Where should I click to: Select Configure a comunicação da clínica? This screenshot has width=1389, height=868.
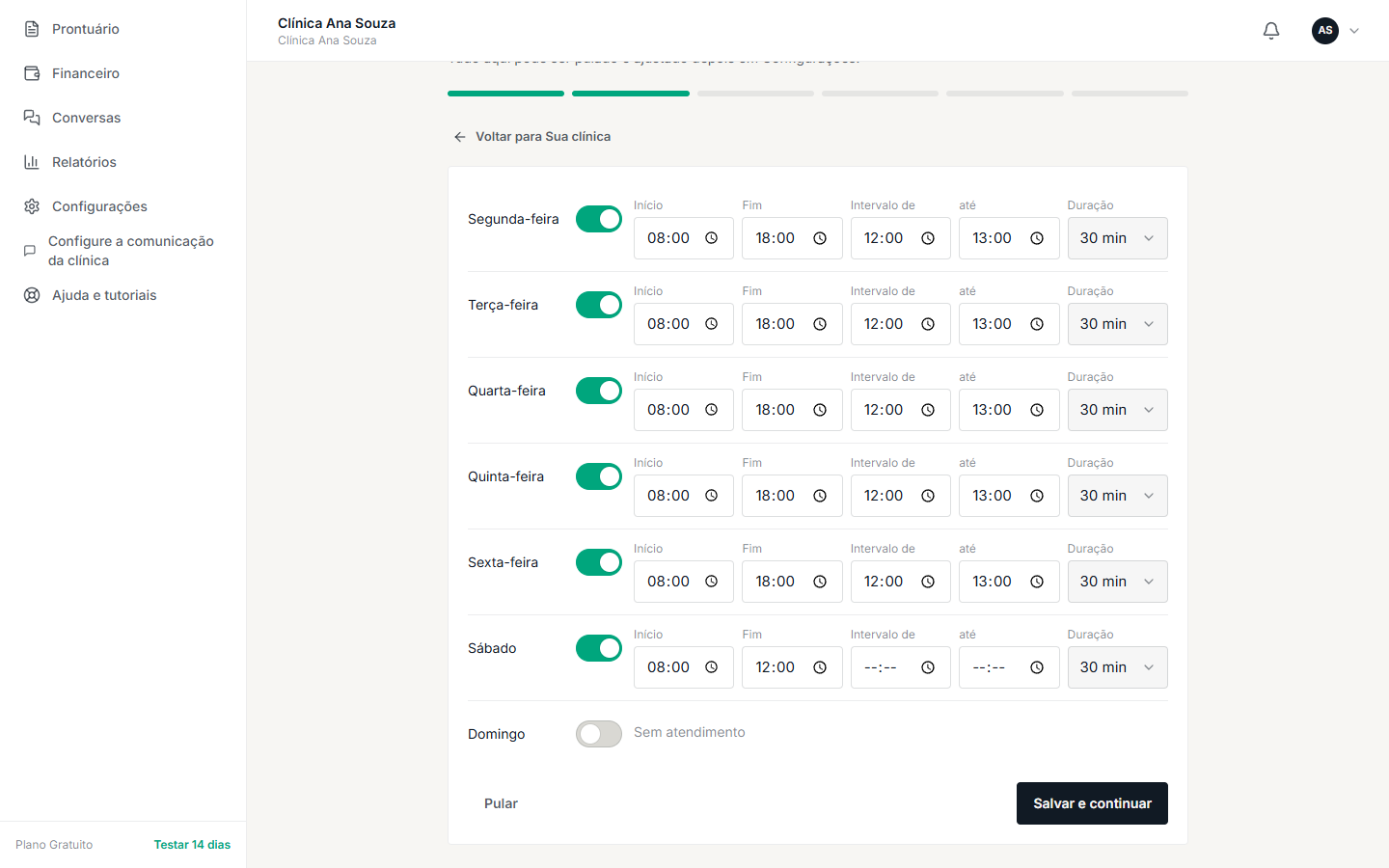coord(123,251)
